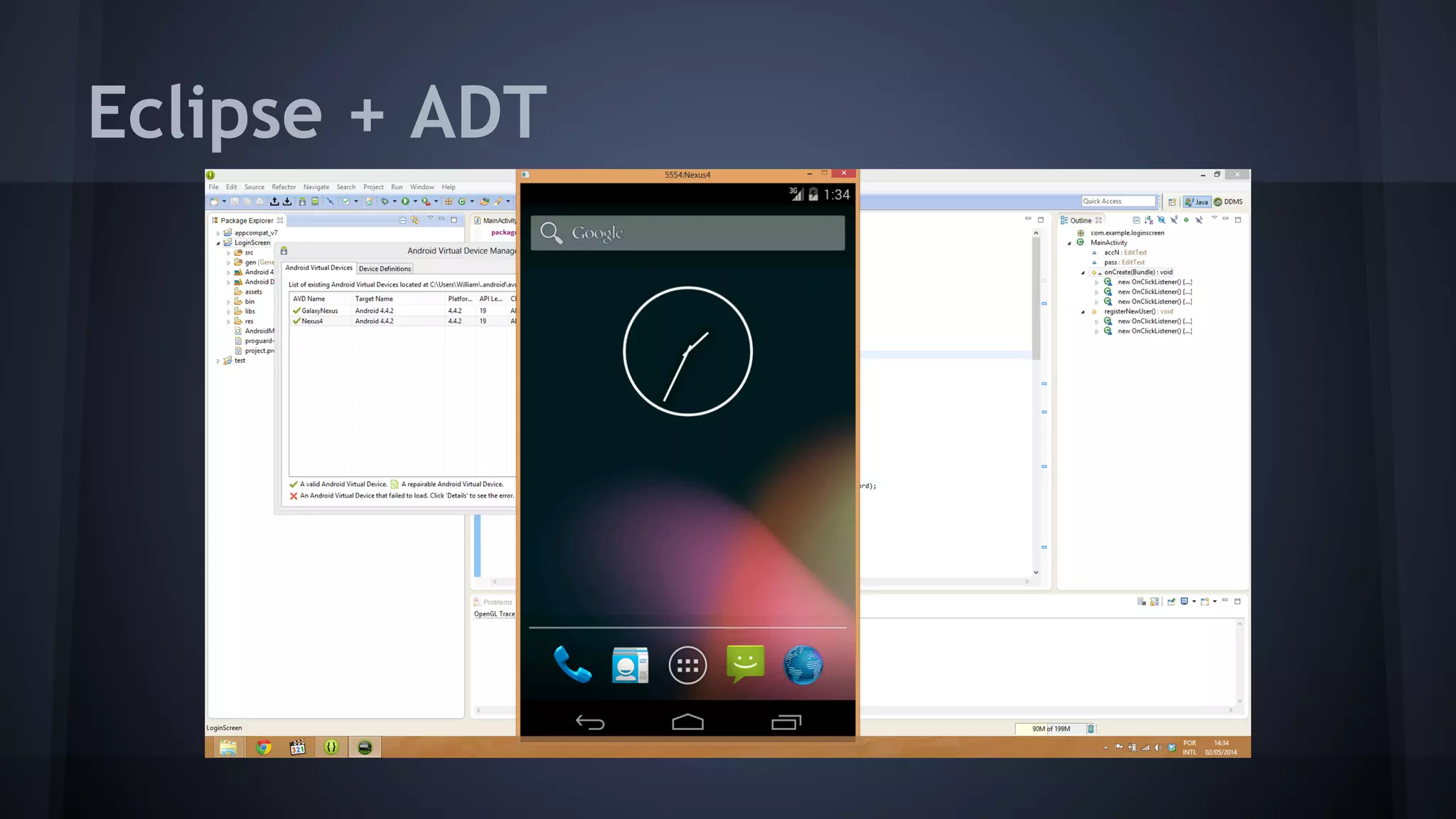The height and width of the screenshot is (819, 1456).
Task: Open the Navigate menu
Action: [x=316, y=187]
